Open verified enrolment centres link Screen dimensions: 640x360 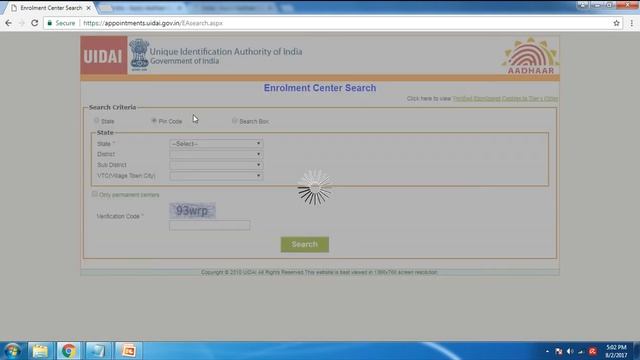tap(505, 98)
